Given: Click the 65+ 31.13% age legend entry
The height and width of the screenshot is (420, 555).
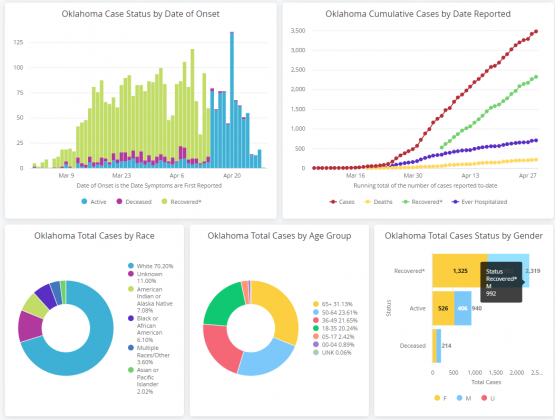Looking at the screenshot, I should pos(333,304).
